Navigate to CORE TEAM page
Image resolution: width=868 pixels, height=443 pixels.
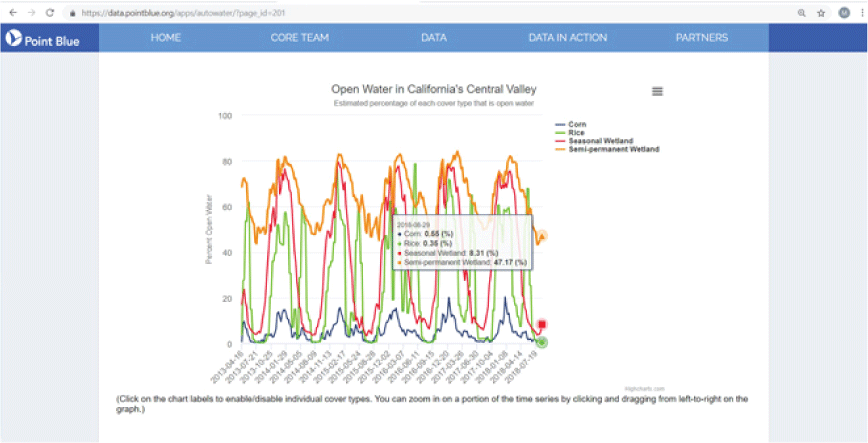[x=299, y=38]
